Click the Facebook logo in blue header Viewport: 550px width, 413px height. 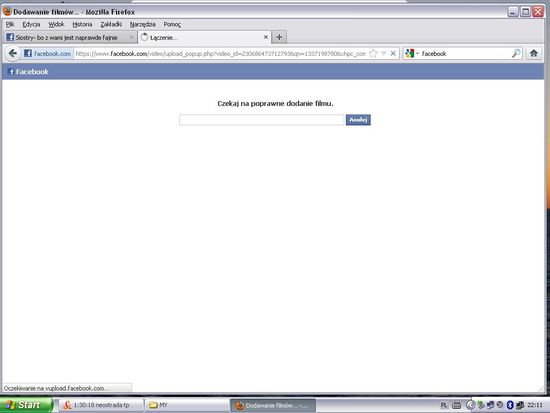pyautogui.click(x=28, y=72)
